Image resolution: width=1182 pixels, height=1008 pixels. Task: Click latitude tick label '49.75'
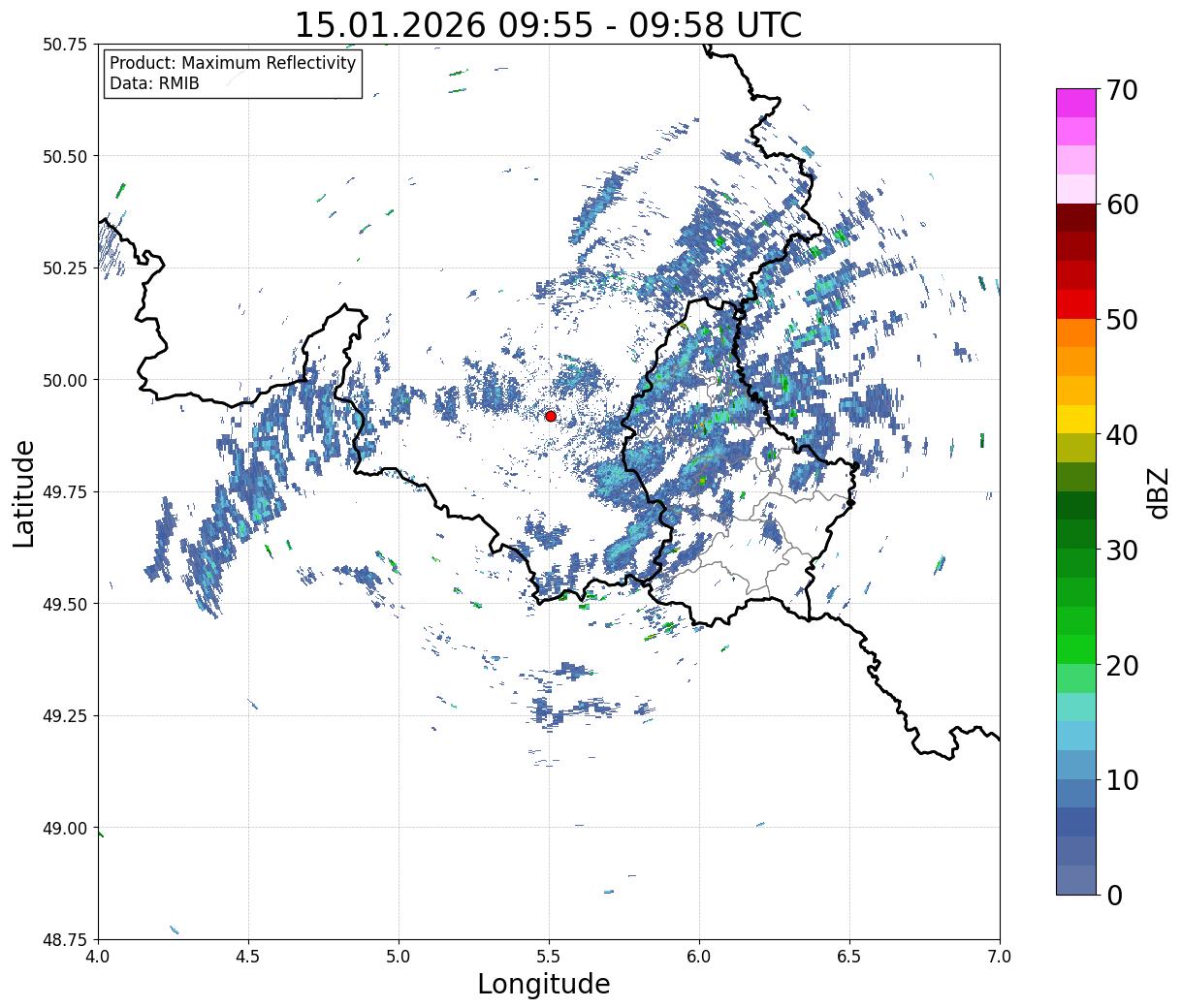point(65,492)
